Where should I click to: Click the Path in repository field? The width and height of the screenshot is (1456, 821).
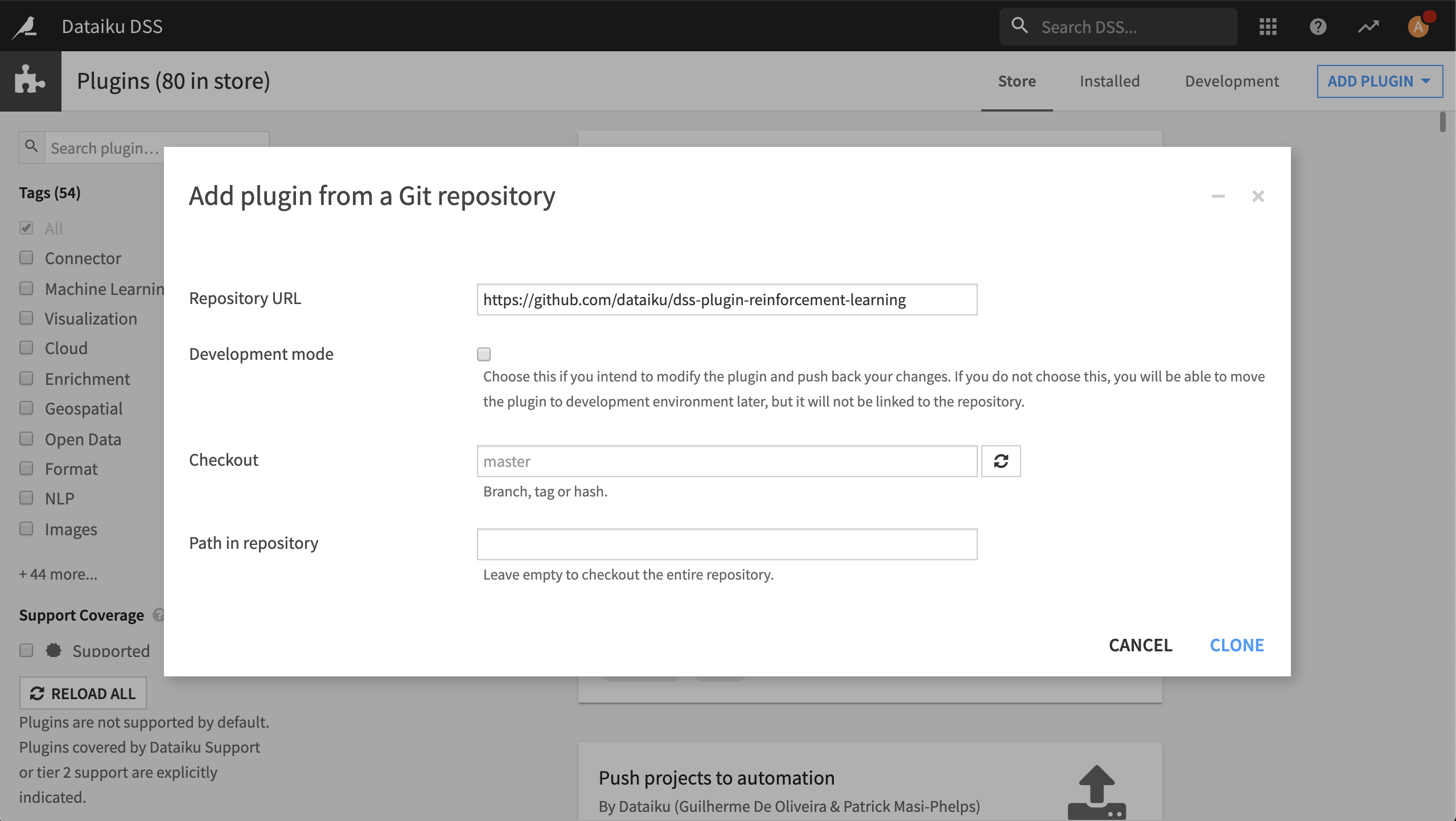click(727, 544)
